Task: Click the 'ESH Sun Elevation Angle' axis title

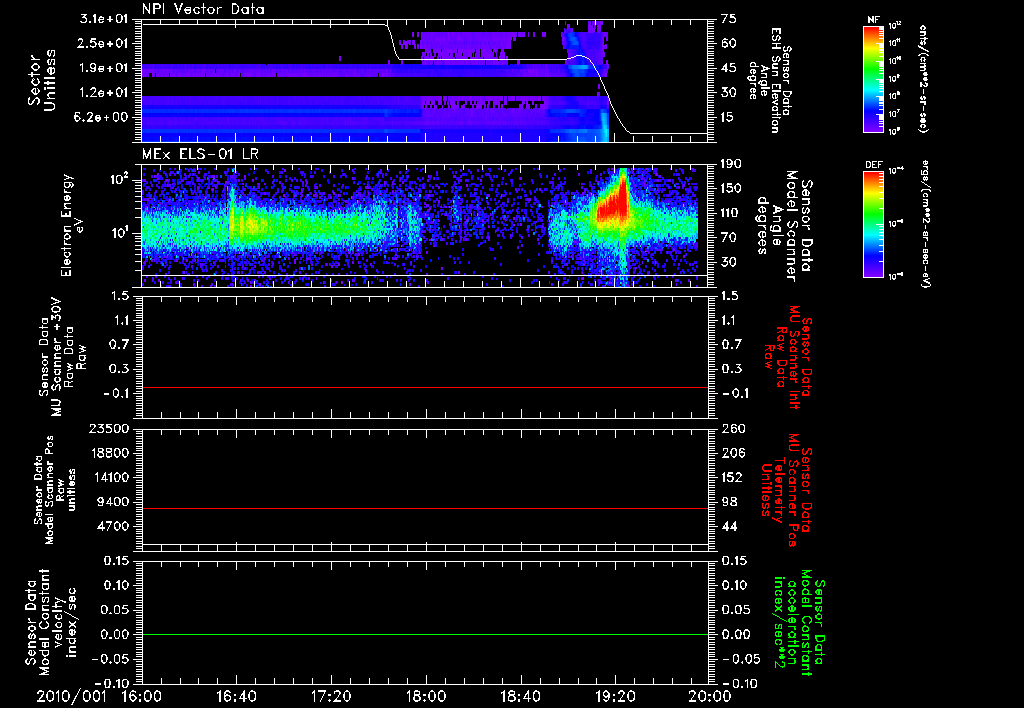Action: click(x=769, y=80)
